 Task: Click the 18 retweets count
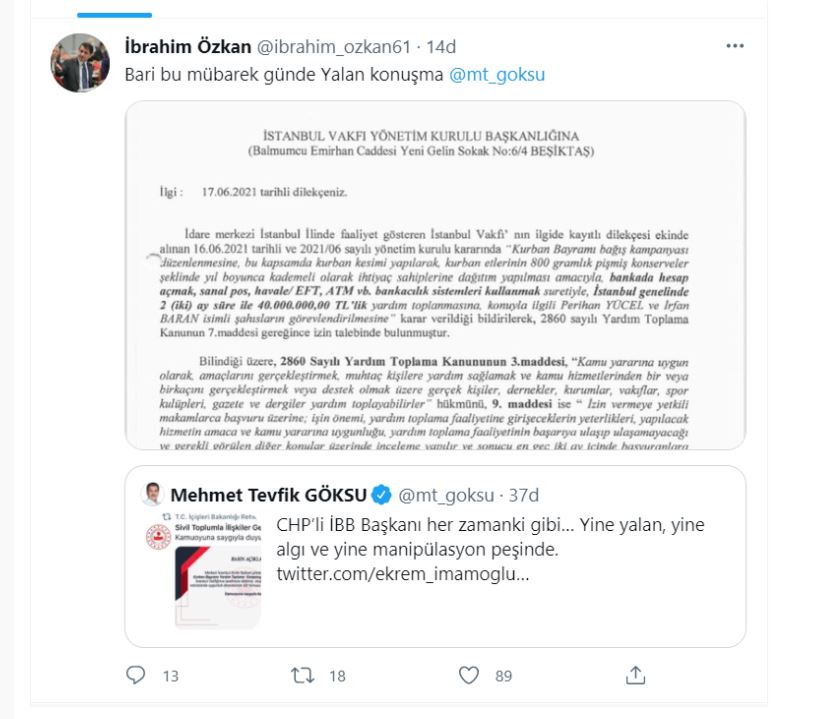point(337,676)
